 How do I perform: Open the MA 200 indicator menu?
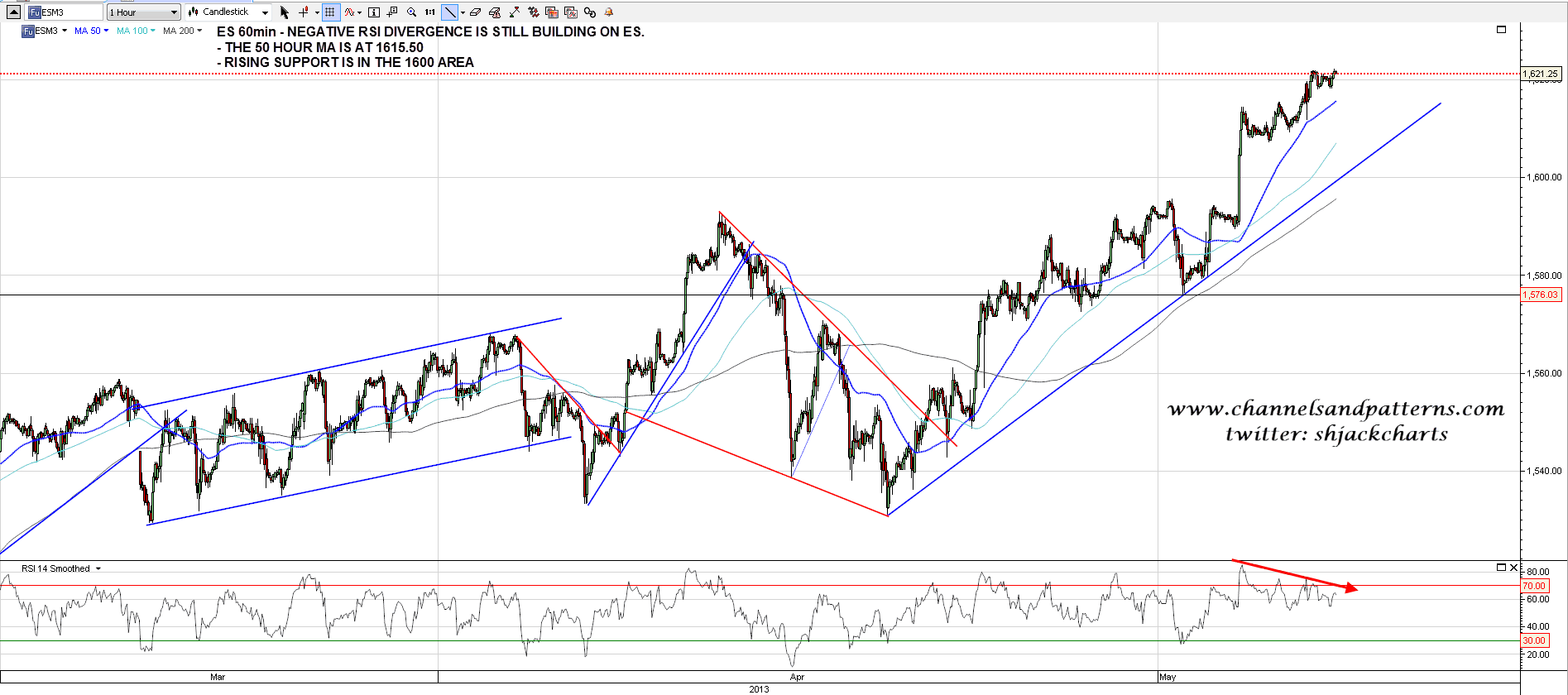click(182, 31)
